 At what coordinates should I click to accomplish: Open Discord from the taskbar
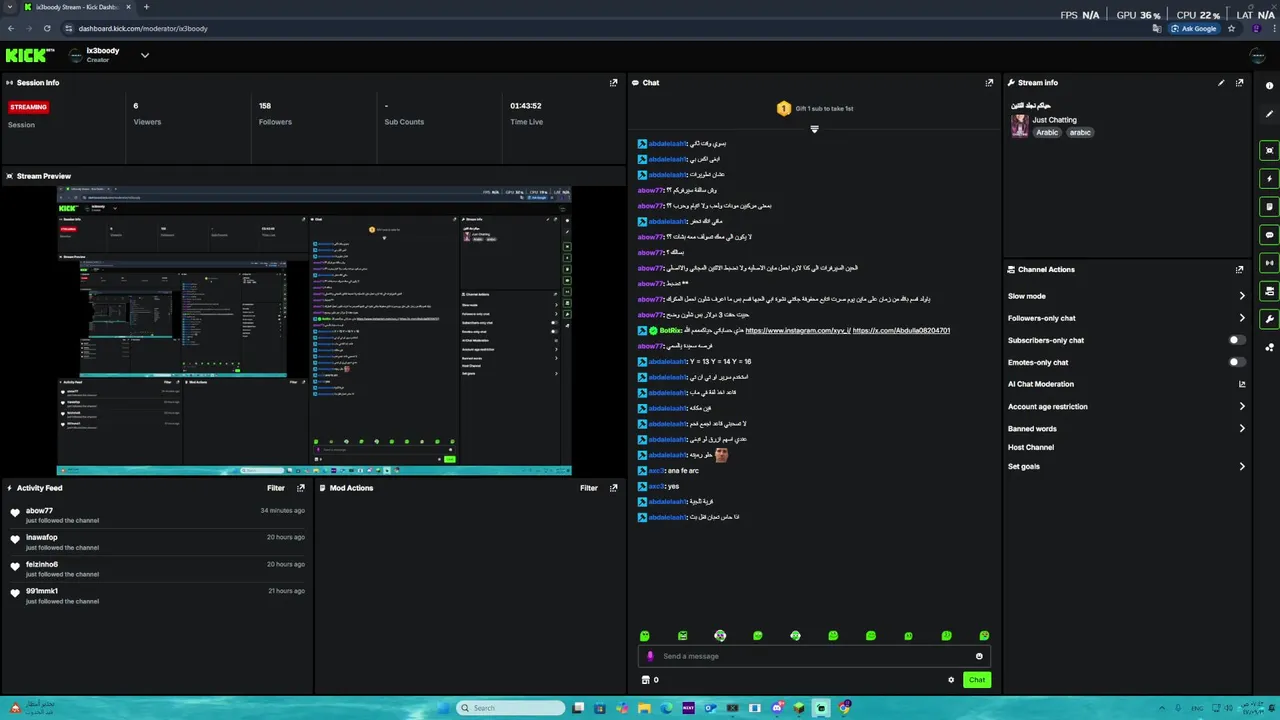tap(777, 708)
